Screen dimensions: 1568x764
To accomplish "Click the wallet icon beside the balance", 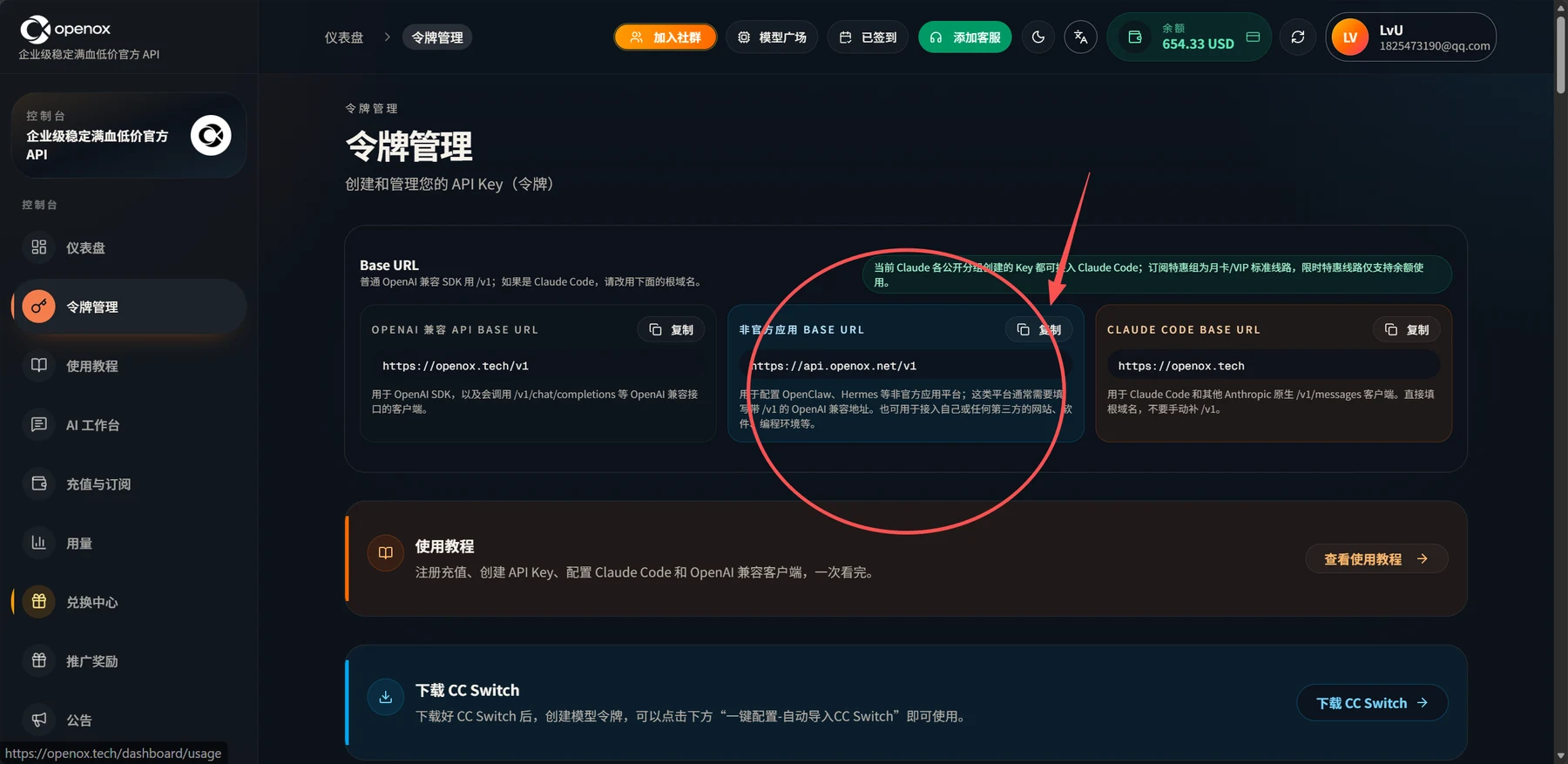I will point(1135,37).
